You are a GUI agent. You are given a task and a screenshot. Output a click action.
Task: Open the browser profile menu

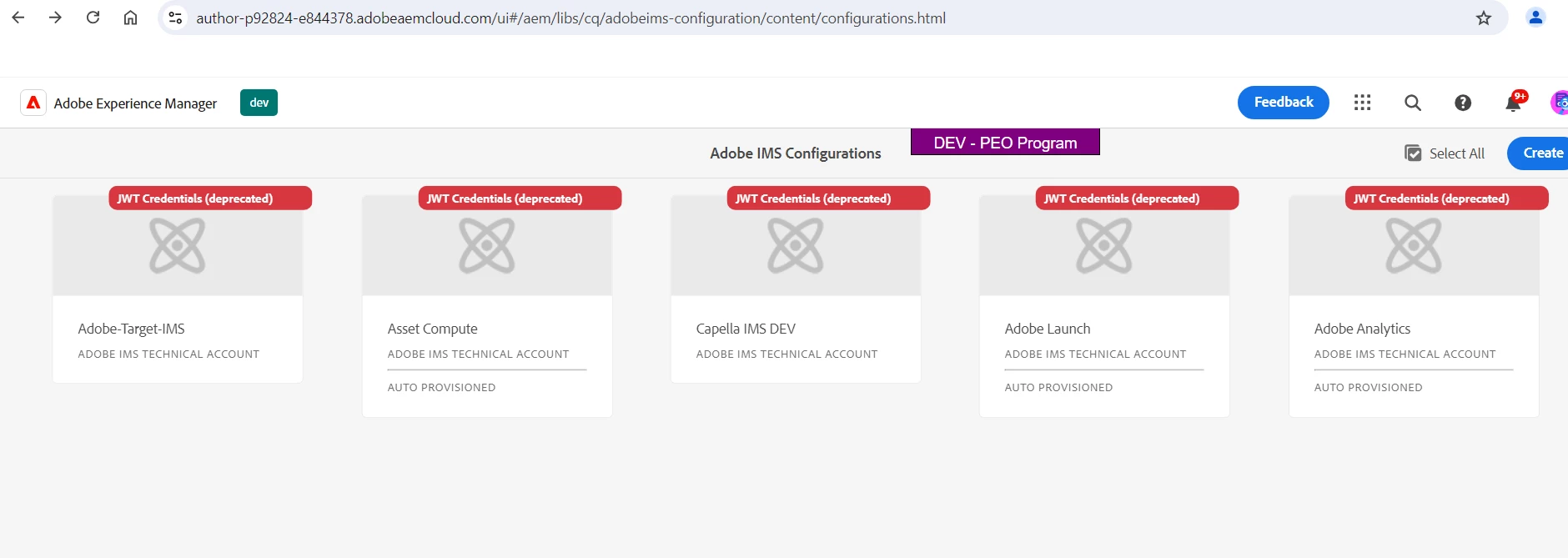point(1535,18)
